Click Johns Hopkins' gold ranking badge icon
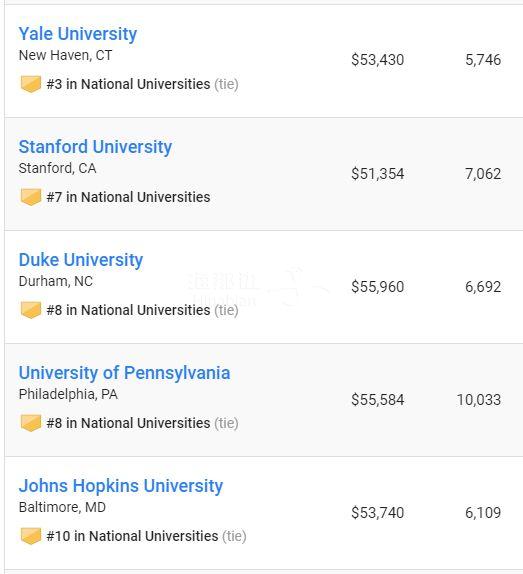The width and height of the screenshot is (523, 574). tap(30, 536)
